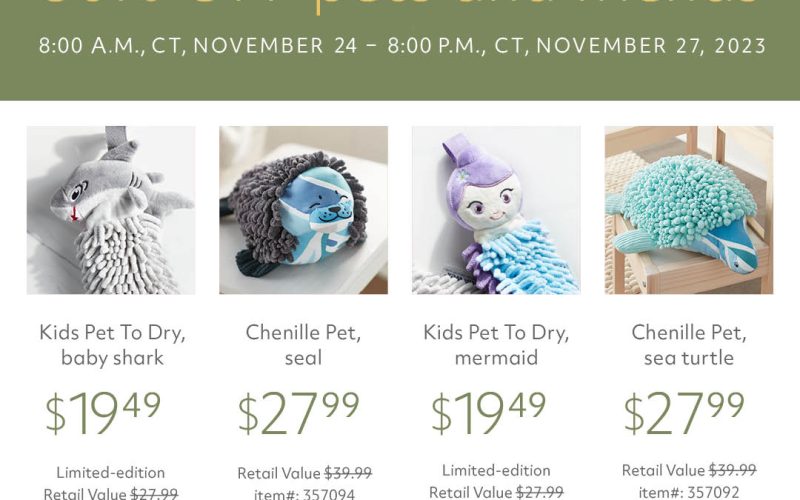This screenshot has height=500, width=800.
Task: Select the "Chenille Pet, seal" product name
Action: click(303, 344)
